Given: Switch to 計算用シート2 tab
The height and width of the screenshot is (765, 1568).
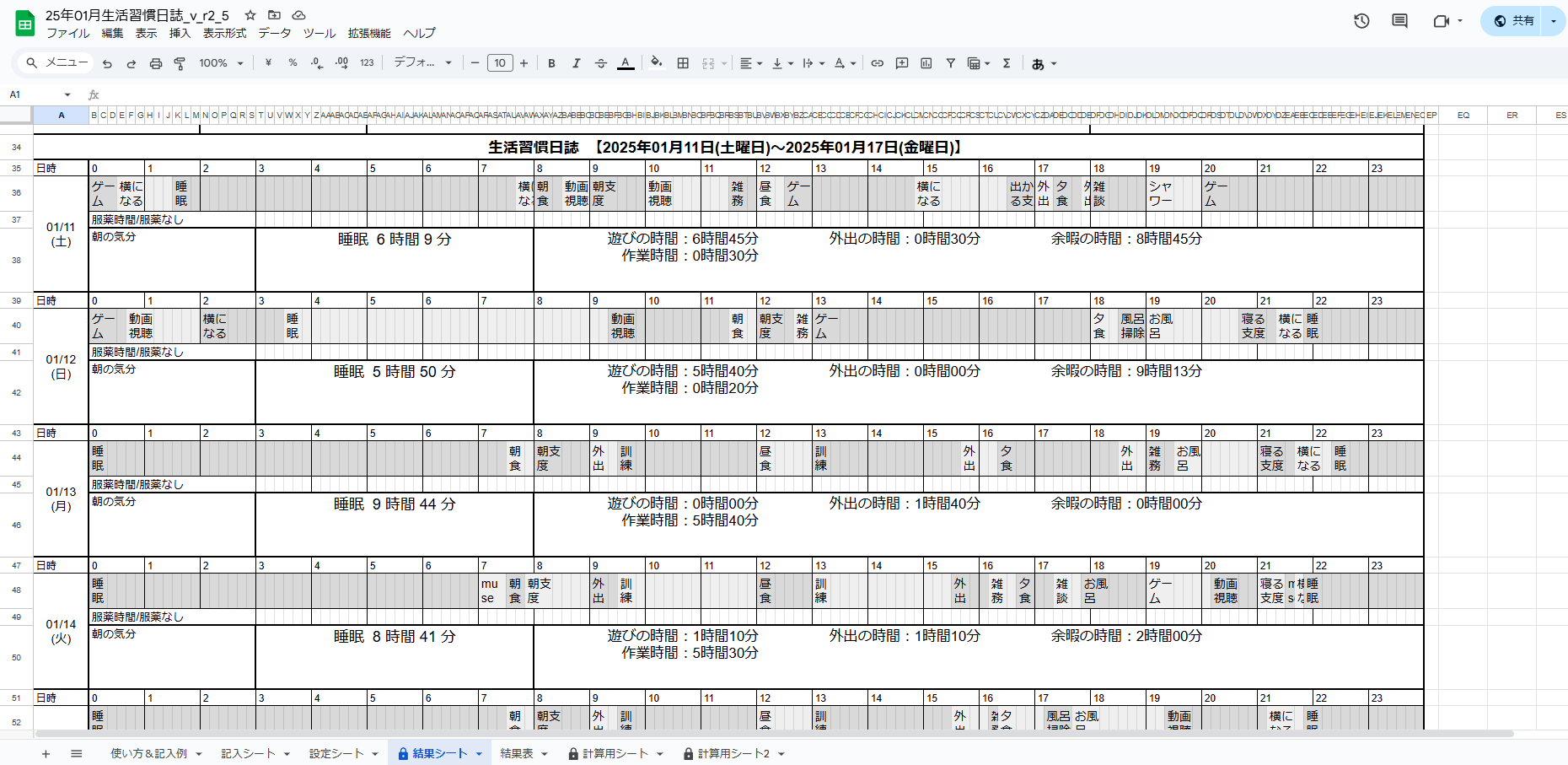Looking at the screenshot, I should coord(733,754).
